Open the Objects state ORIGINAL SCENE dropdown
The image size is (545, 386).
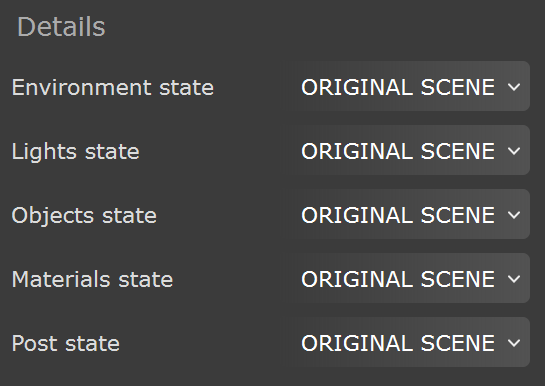point(412,214)
